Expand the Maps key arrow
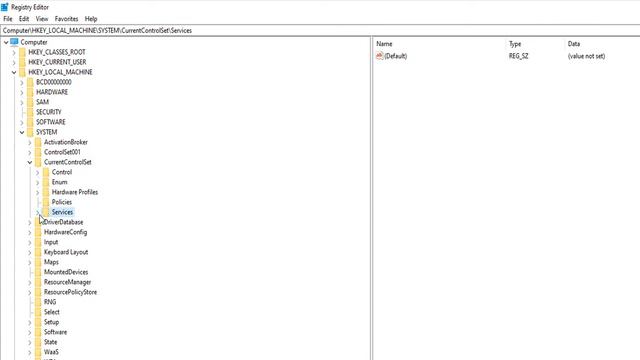 coord(30,262)
